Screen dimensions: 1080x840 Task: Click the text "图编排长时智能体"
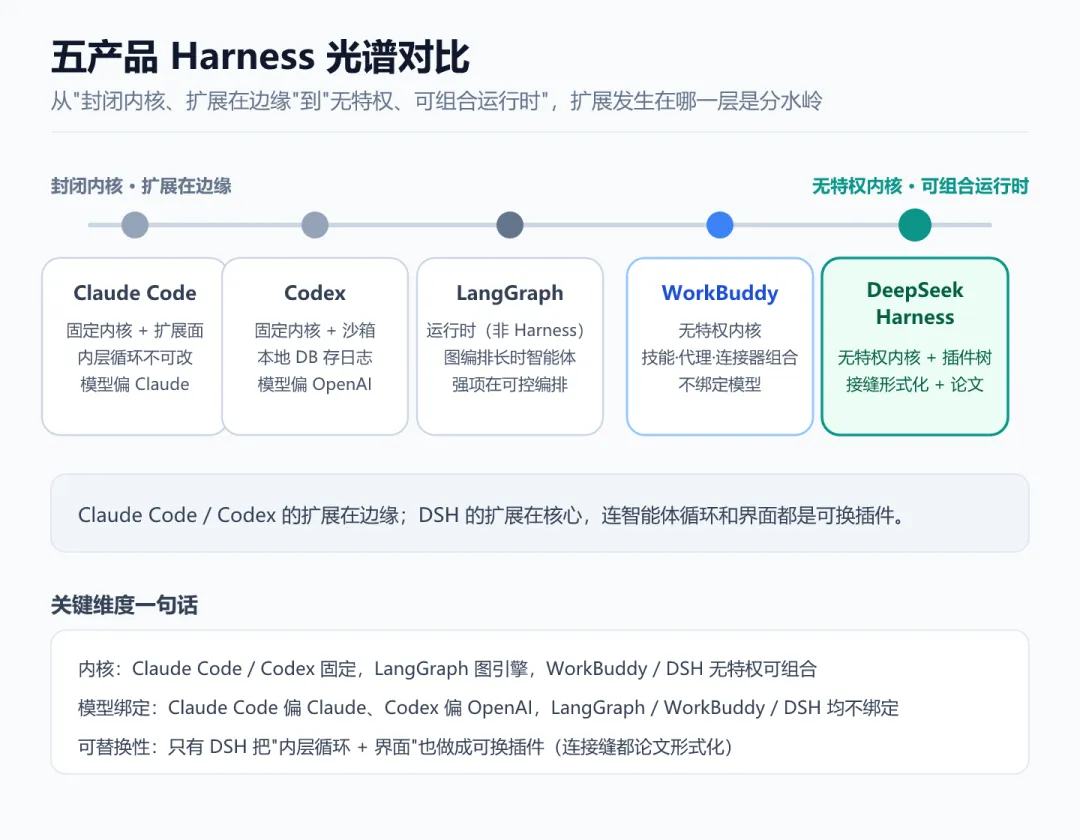click(510, 357)
